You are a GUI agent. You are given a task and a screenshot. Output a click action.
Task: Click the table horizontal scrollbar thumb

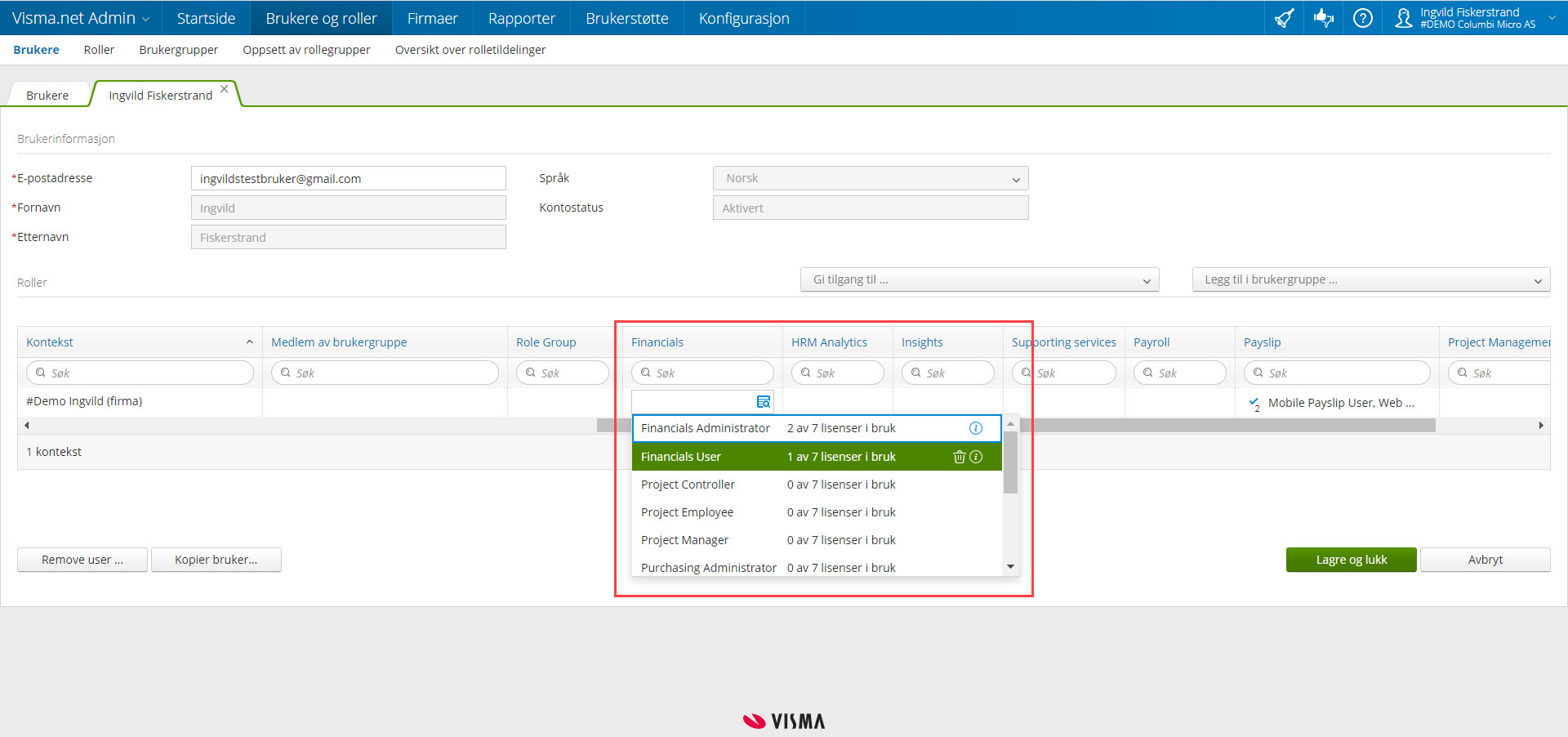(x=1016, y=425)
